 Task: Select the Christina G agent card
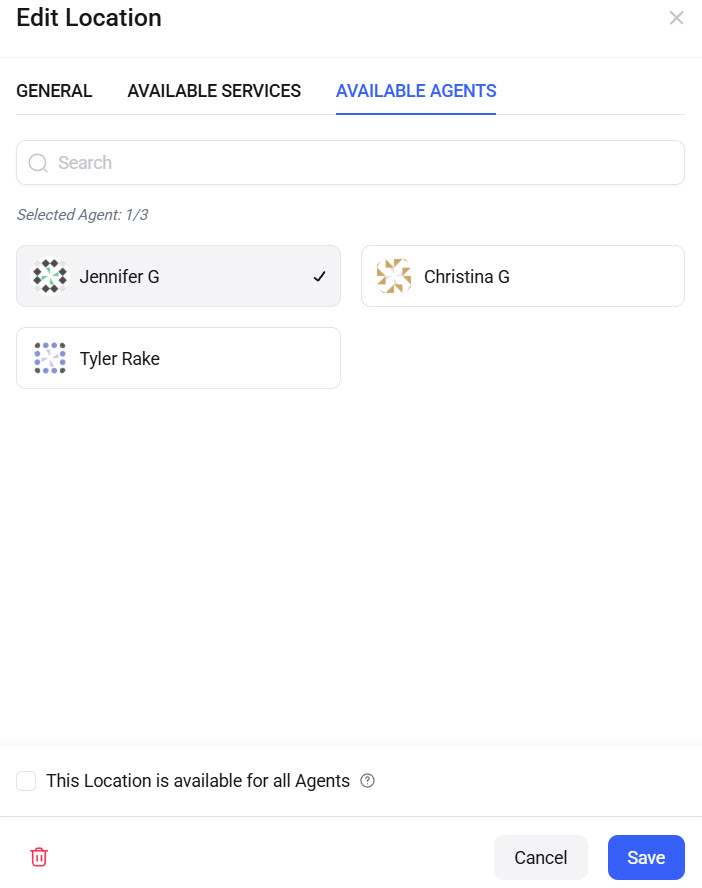pos(522,276)
